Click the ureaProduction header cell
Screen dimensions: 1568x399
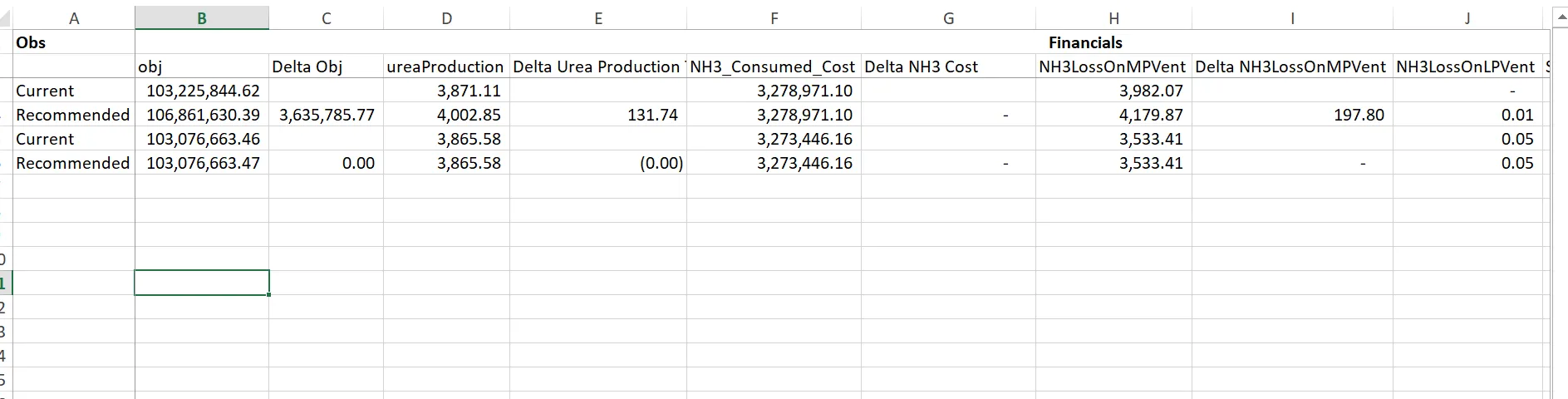pyautogui.click(x=446, y=66)
